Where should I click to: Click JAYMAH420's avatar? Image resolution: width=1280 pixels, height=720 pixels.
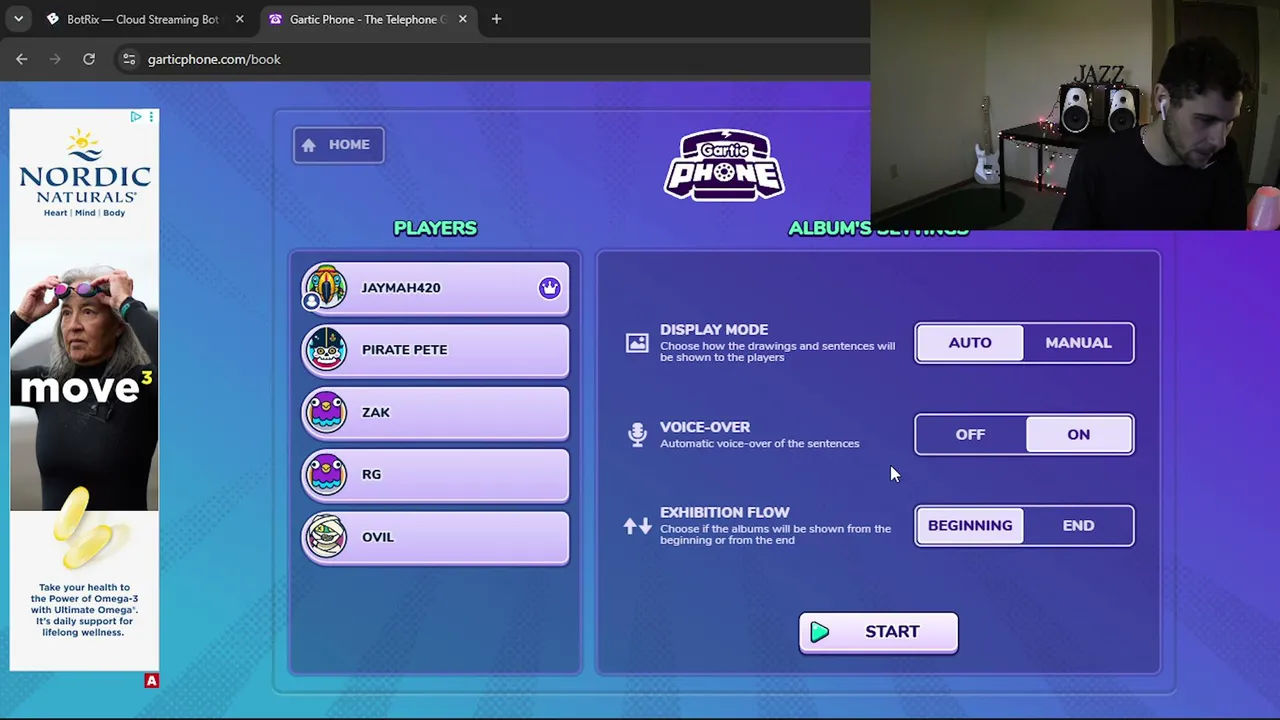click(326, 287)
